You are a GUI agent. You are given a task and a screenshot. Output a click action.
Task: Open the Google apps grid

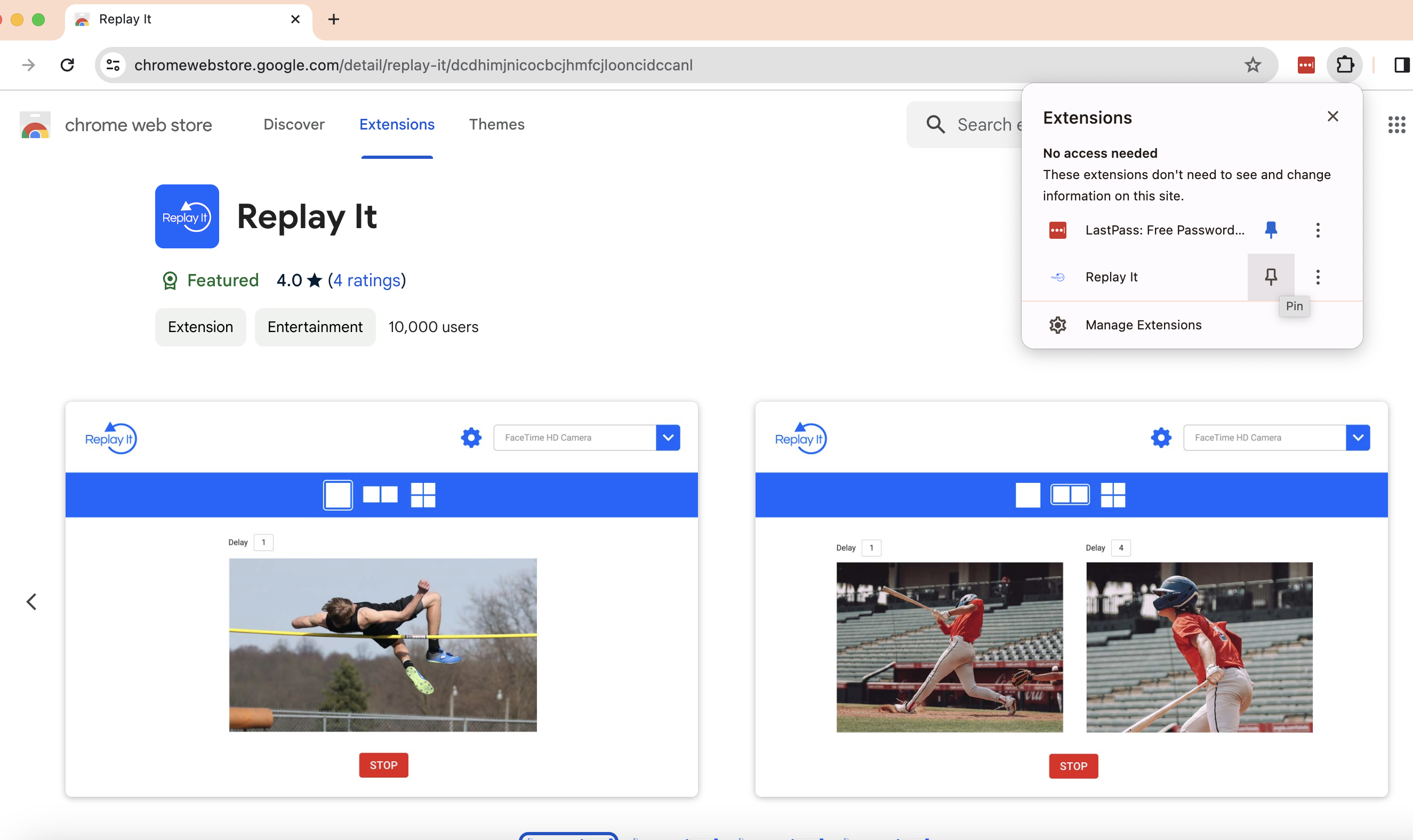pos(1396,125)
